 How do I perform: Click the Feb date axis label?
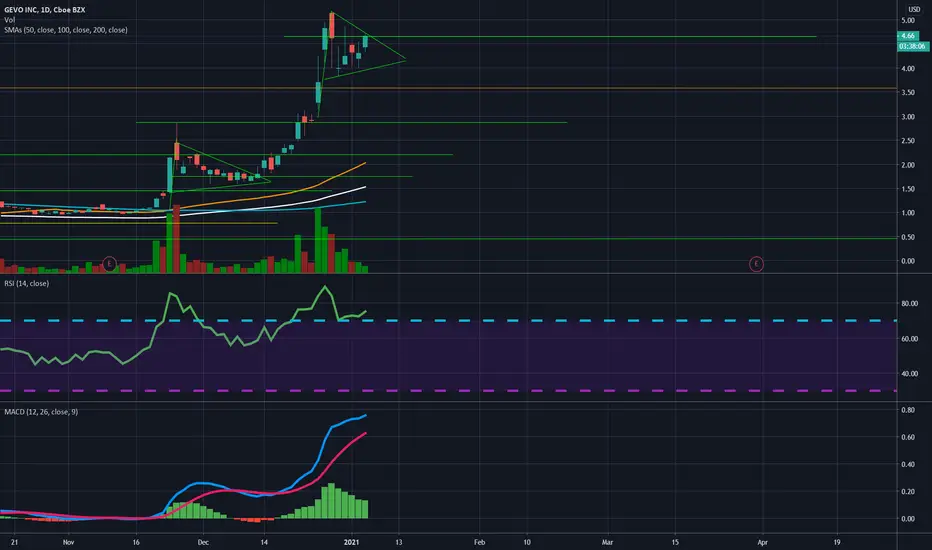479,542
